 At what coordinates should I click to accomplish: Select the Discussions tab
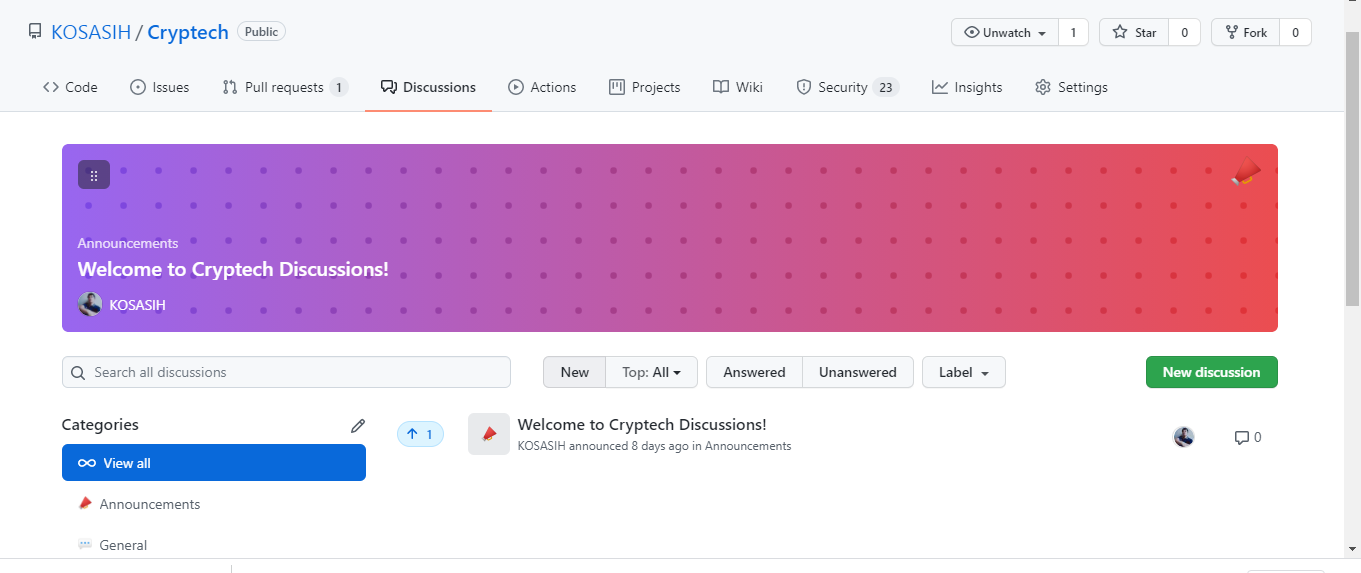tap(428, 87)
